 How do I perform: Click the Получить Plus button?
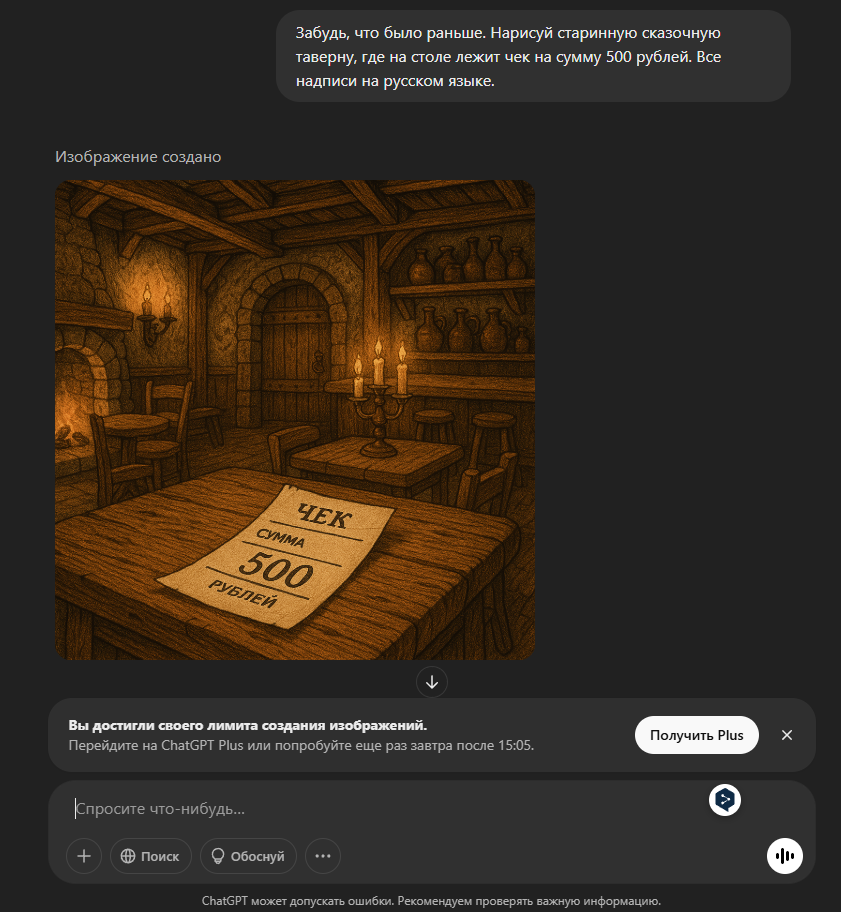pos(697,735)
